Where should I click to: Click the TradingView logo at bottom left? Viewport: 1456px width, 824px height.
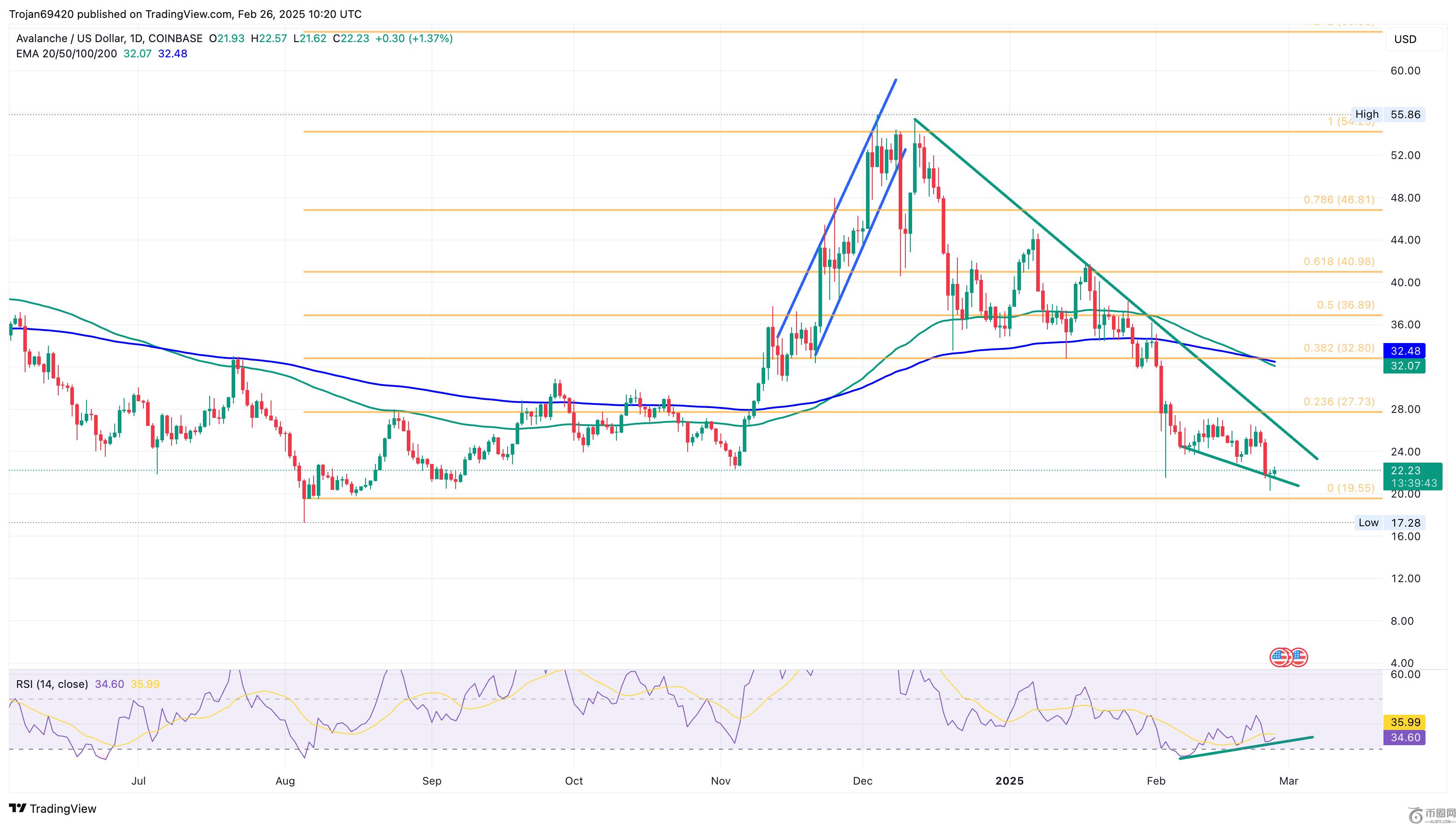53,808
